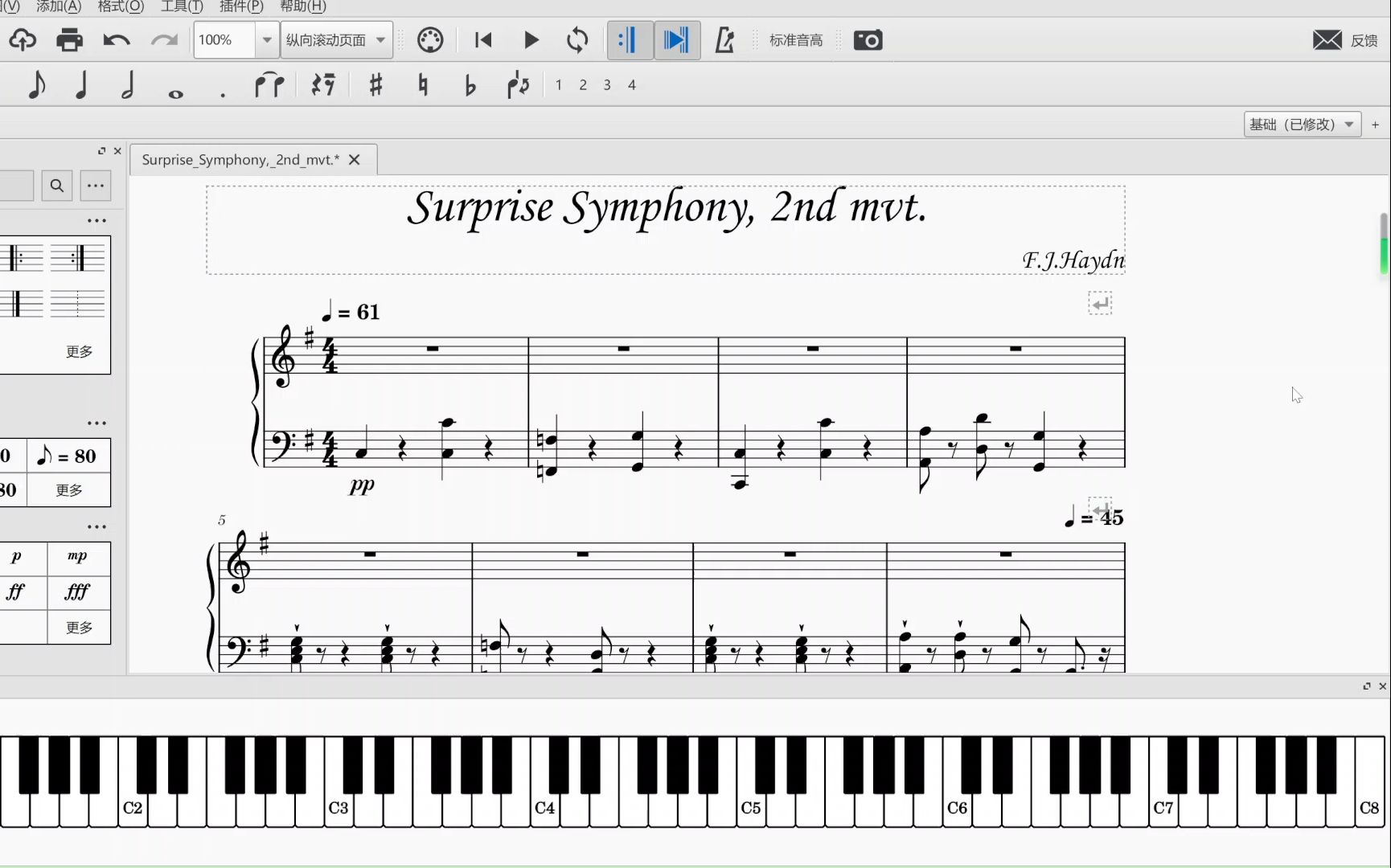Select start repeat barline in palette
The image size is (1391, 868).
pyautogui.click(x=22, y=258)
